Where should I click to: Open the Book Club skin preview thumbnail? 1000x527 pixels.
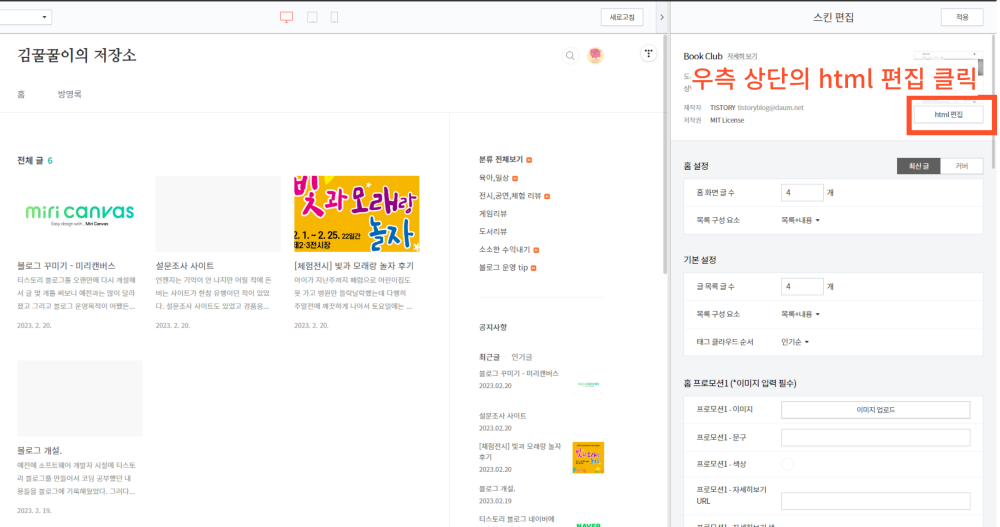click(x=946, y=77)
